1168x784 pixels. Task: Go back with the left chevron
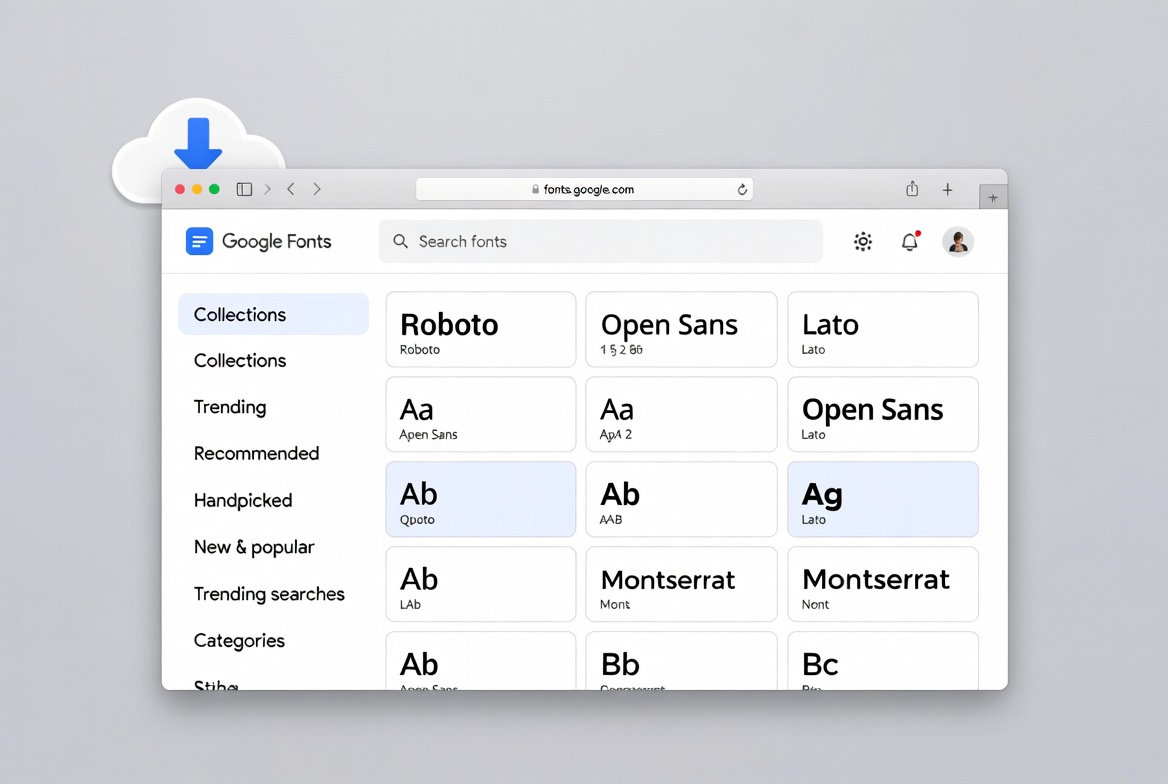(291, 189)
